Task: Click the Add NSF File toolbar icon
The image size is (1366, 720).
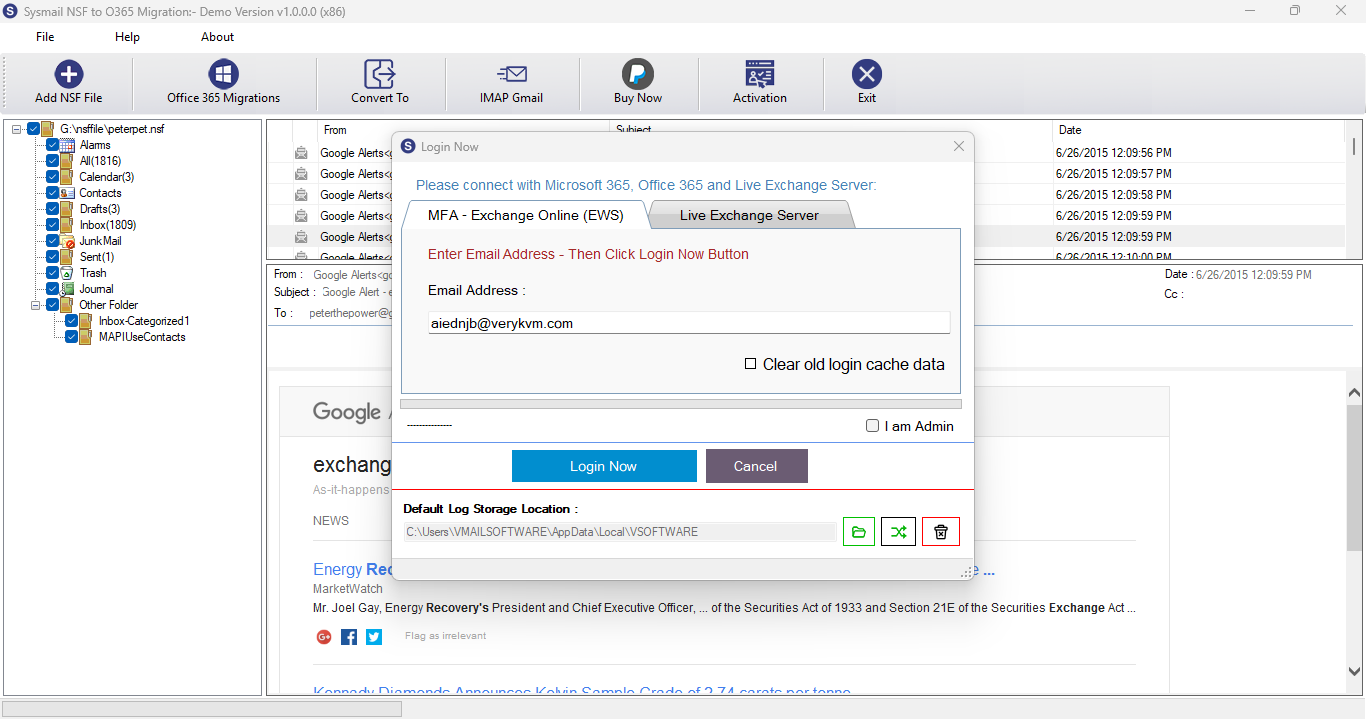Action: (68, 74)
